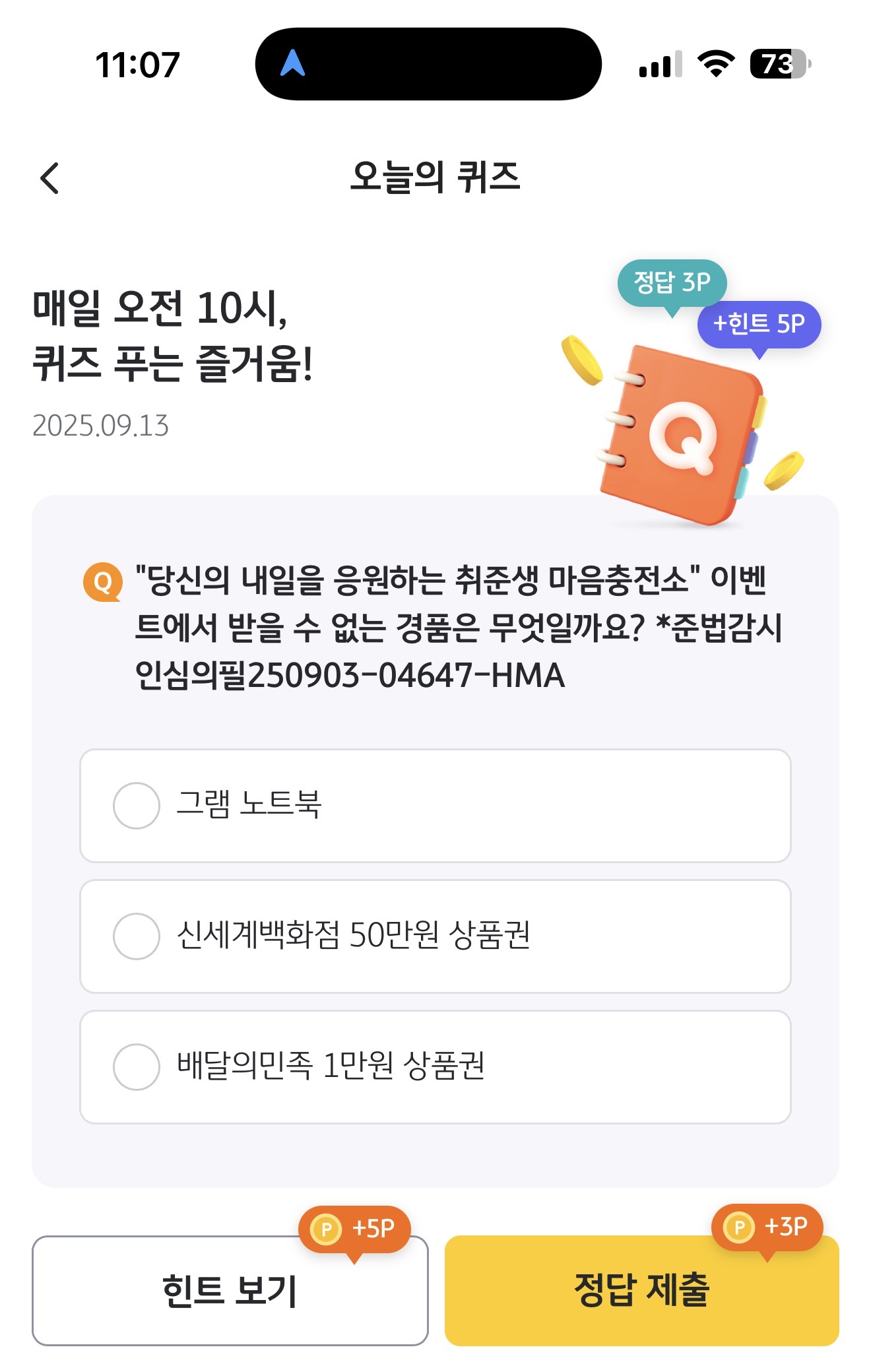Viewport: 871px width, 1372px height.
Task: Tap the orange Q question marker icon
Action: (103, 582)
